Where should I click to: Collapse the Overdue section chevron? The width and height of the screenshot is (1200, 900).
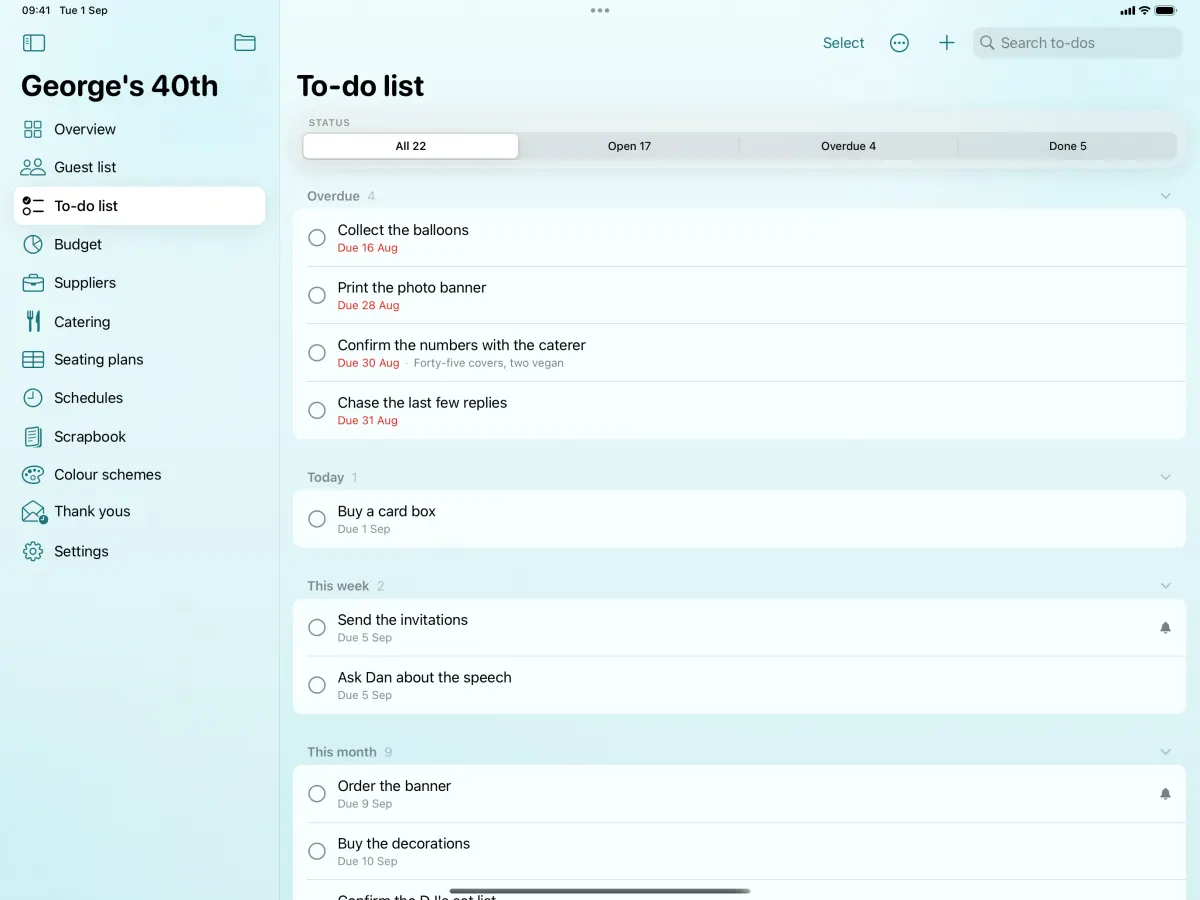pos(1165,196)
